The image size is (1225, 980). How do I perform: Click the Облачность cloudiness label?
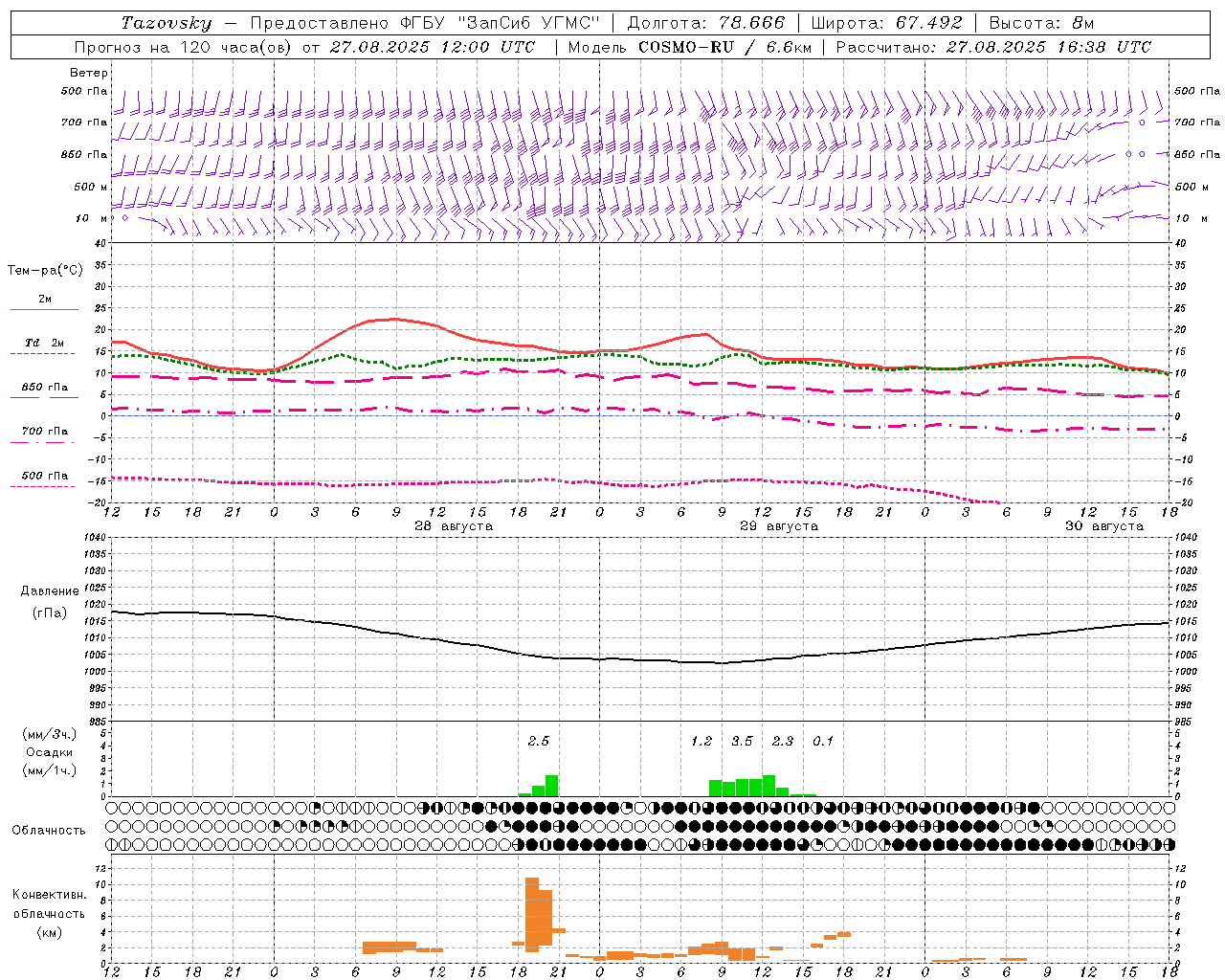click(49, 831)
